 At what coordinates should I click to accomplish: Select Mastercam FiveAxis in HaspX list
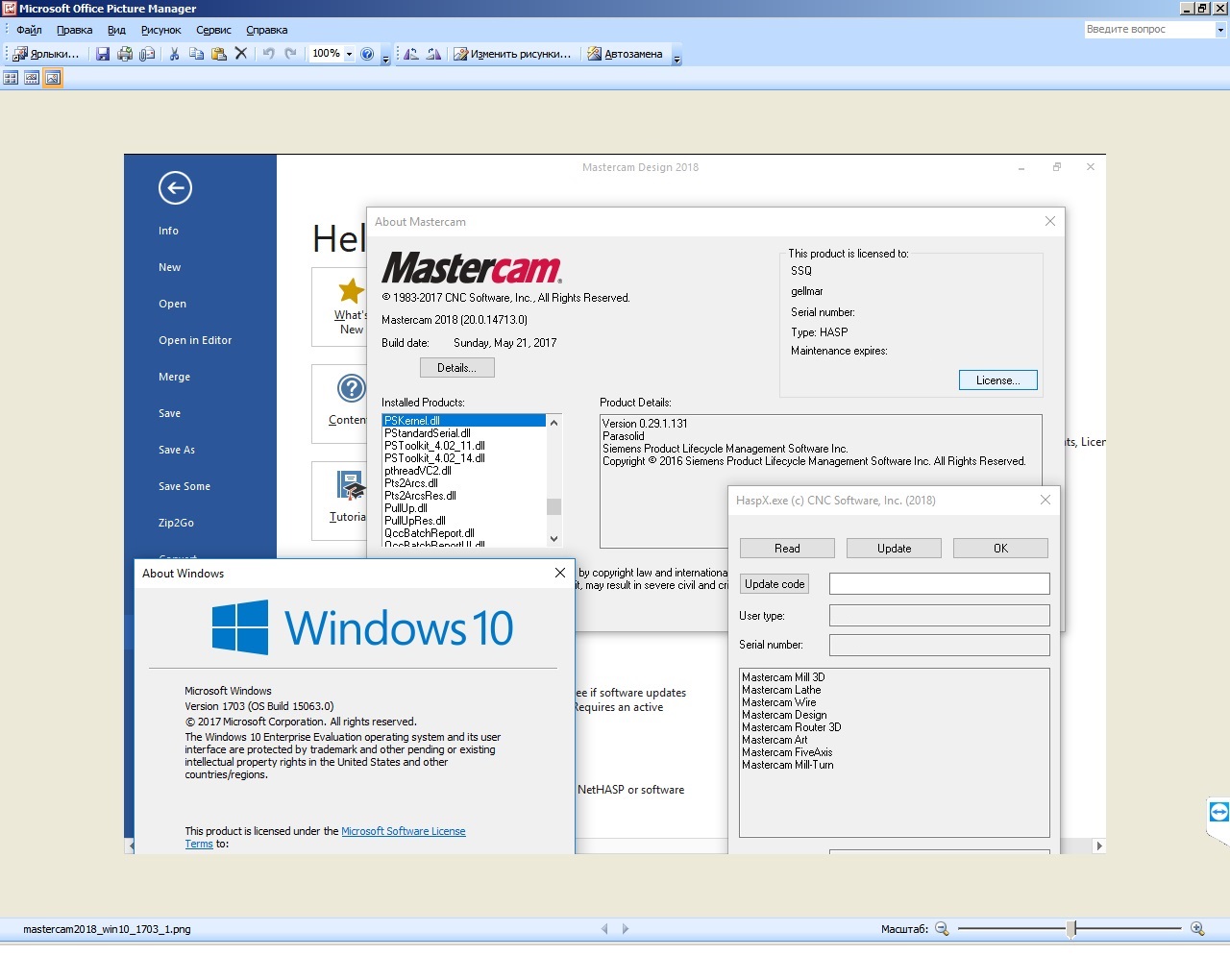(787, 752)
